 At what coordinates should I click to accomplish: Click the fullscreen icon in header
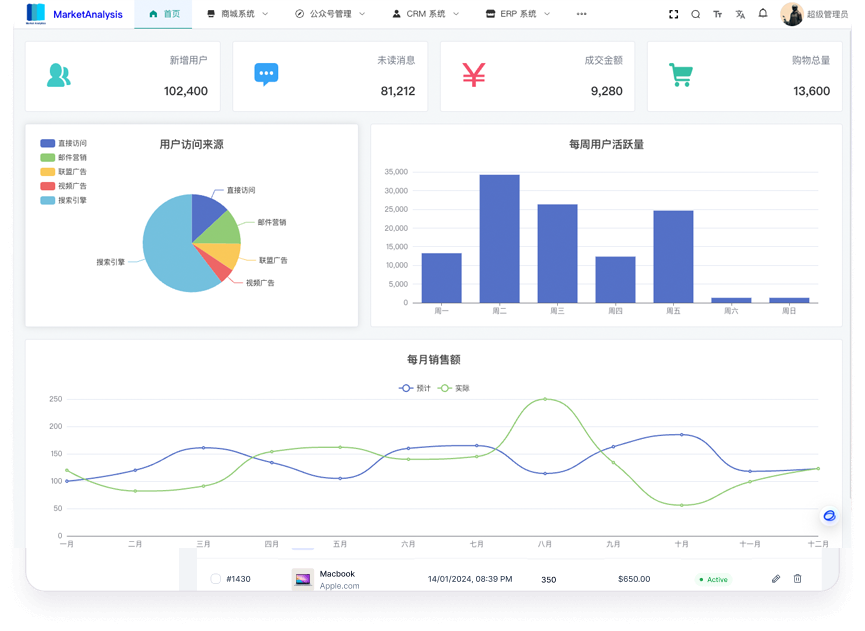point(673,14)
